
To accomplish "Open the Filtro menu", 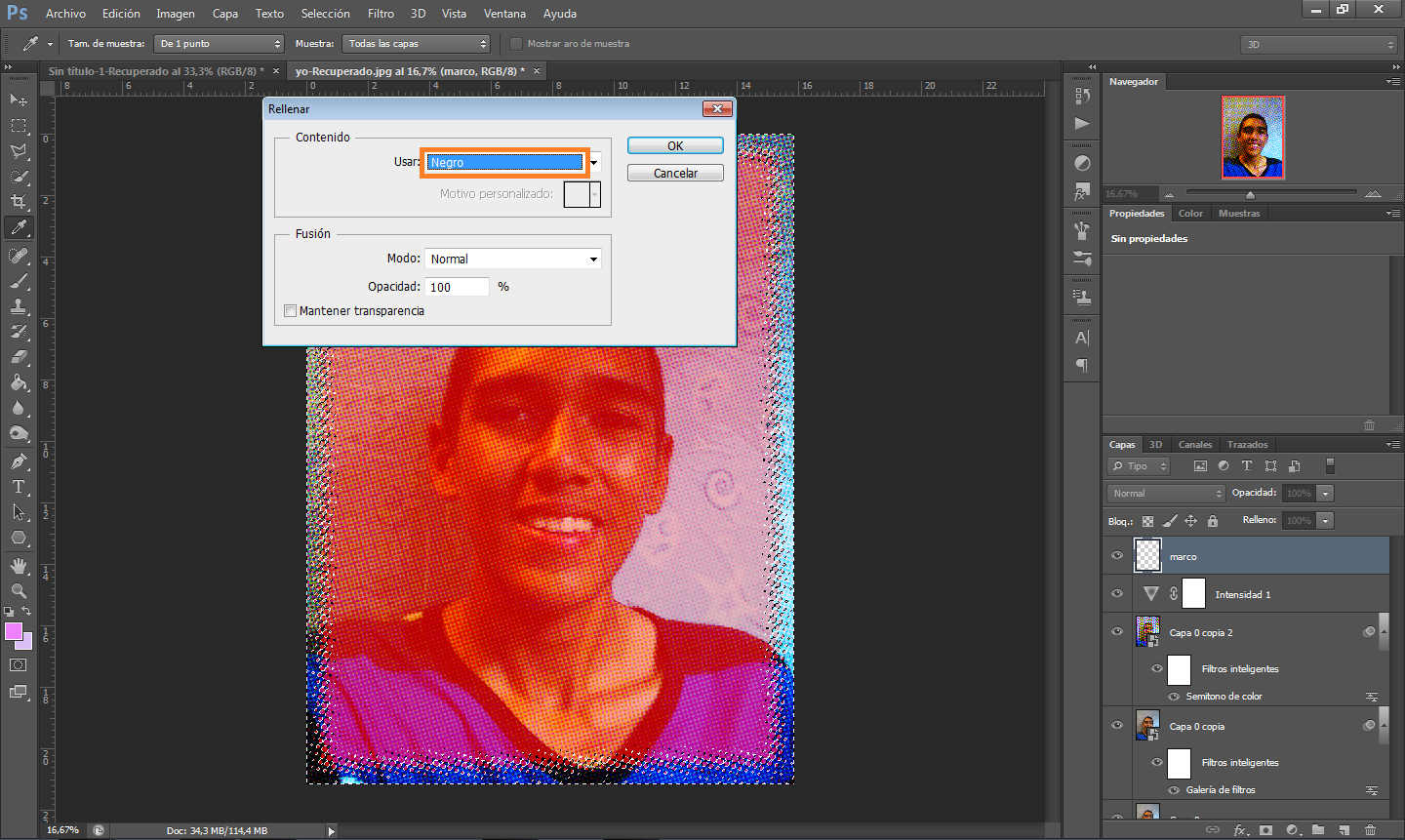I will click(x=381, y=14).
